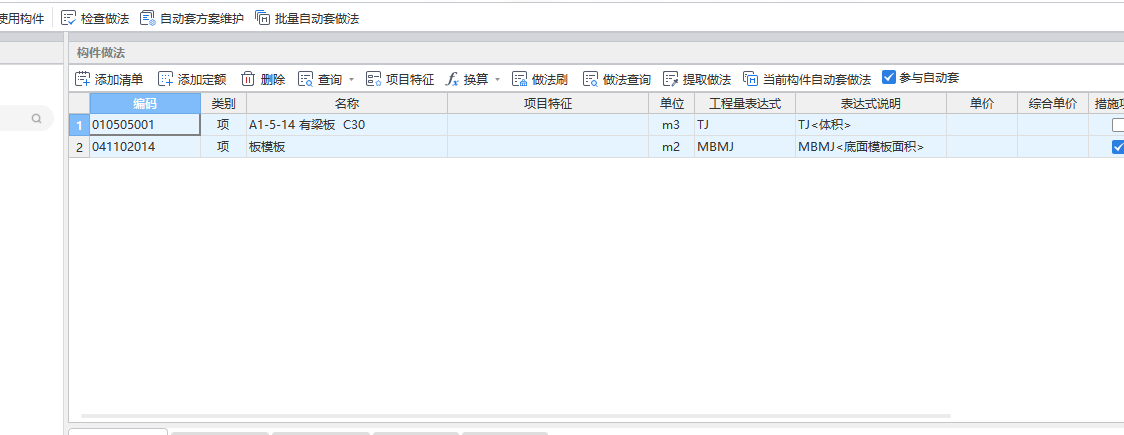Click name cell 板模板

point(347,147)
